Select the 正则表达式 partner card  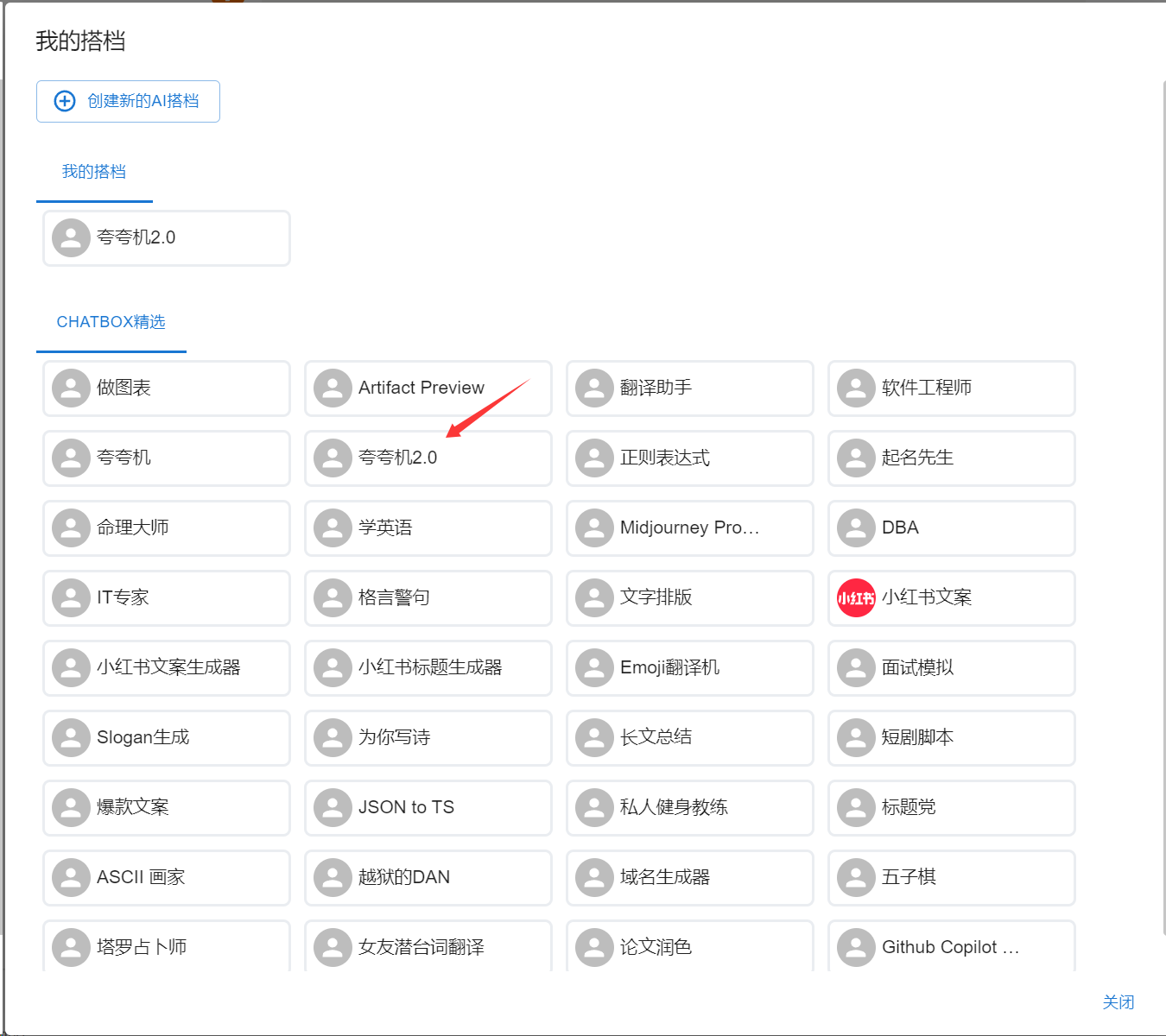(x=690, y=458)
